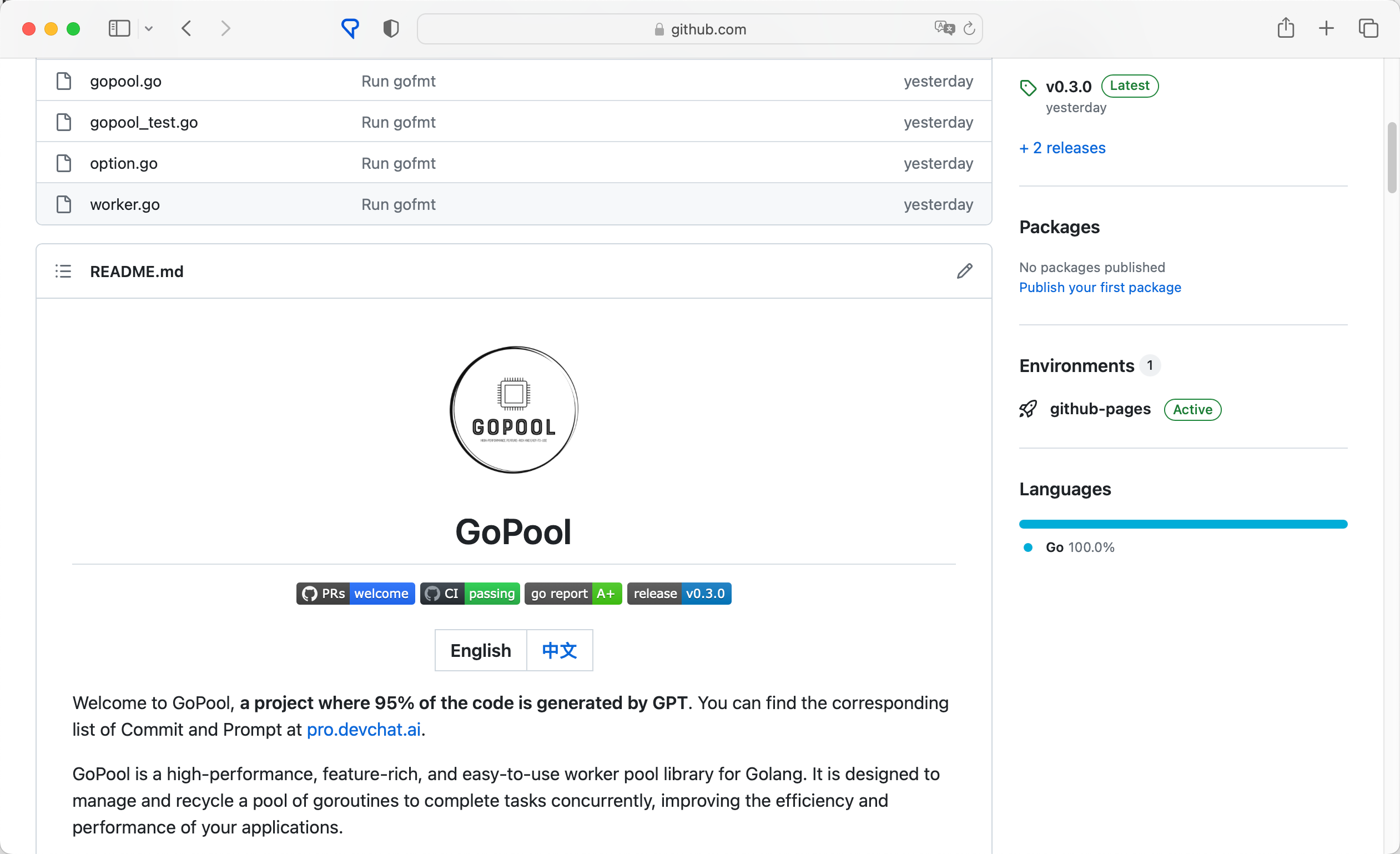Expand the Packages section expander
This screenshot has height=854, width=1400.
coord(1060,226)
